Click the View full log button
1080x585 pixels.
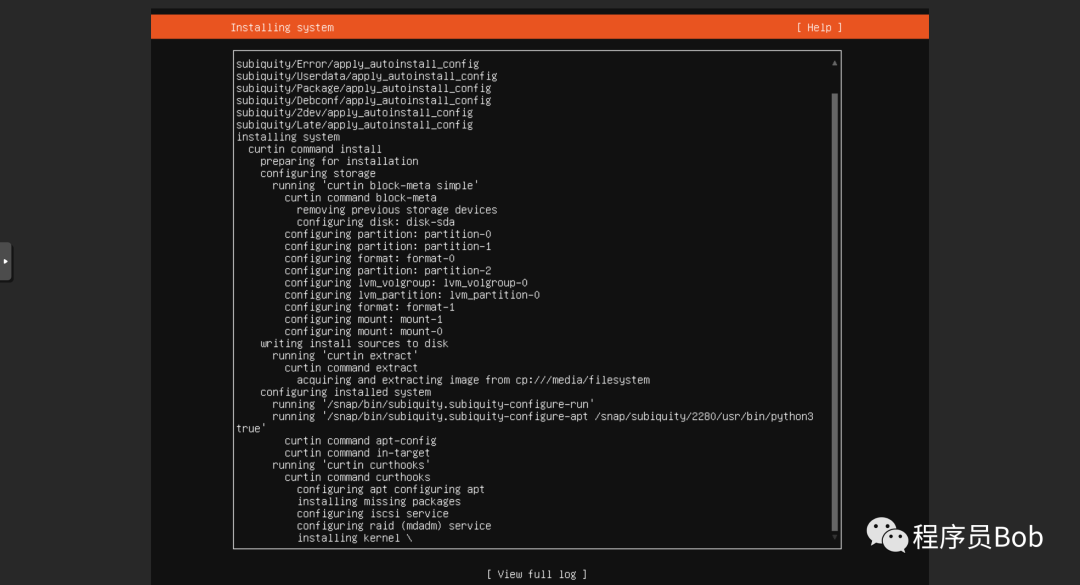pos(537,574)
